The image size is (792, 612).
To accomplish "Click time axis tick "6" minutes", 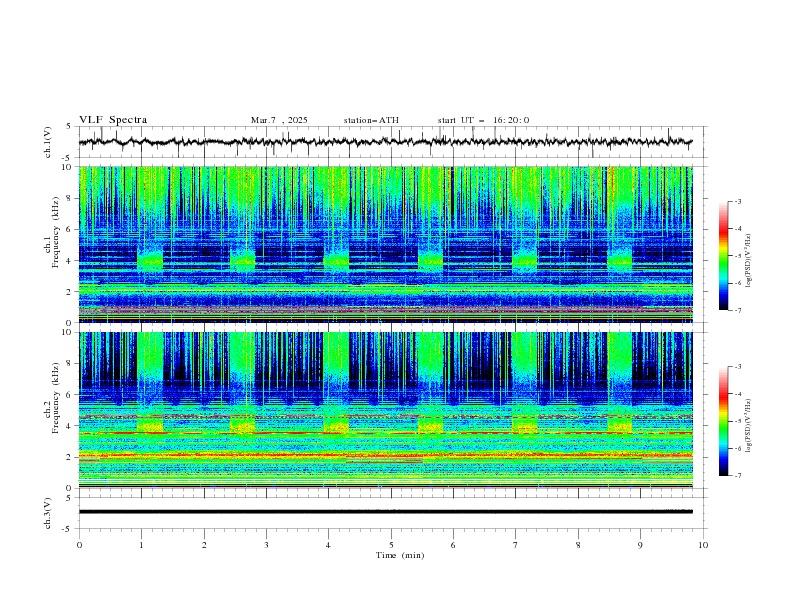I will (453, 545).
